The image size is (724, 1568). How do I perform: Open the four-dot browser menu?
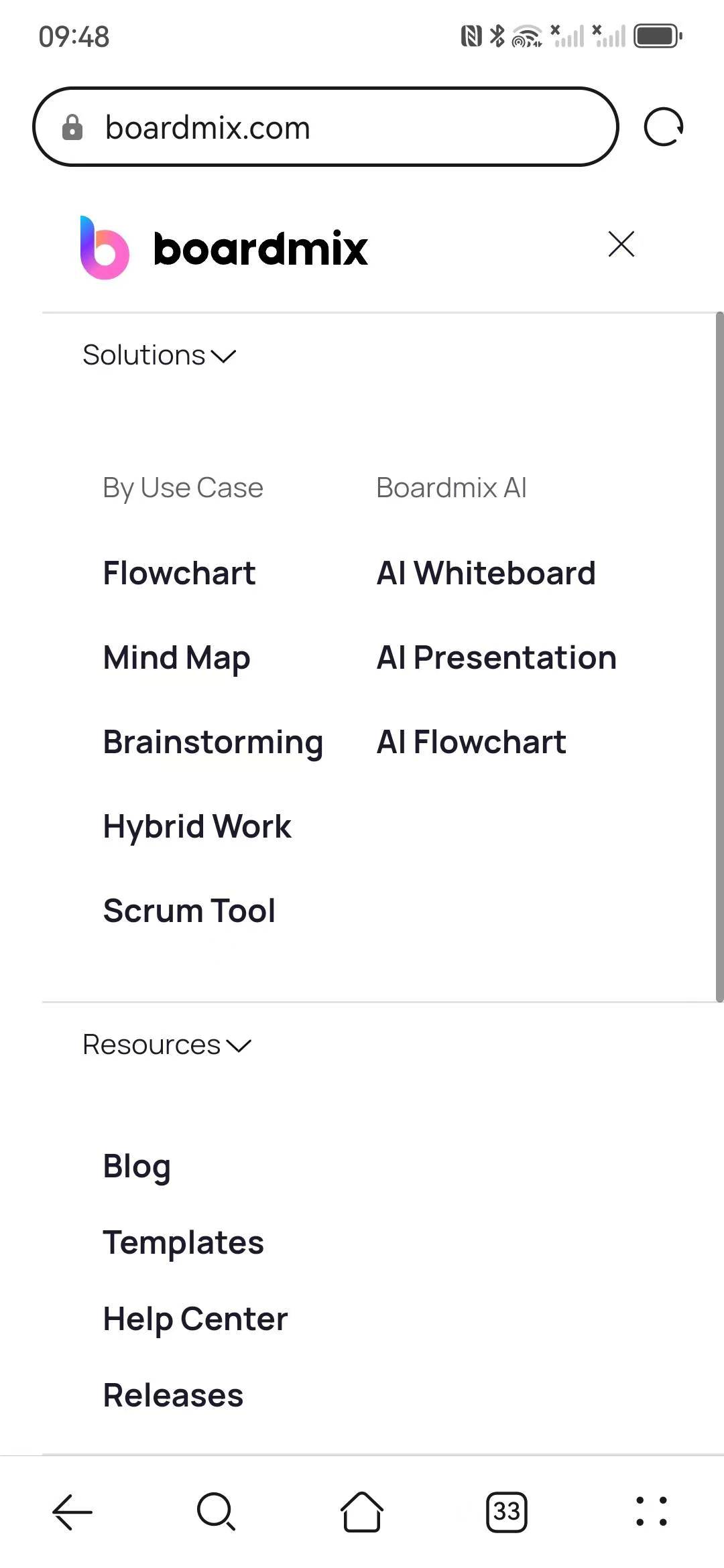pyautogui.click(x=651, y=1512)
